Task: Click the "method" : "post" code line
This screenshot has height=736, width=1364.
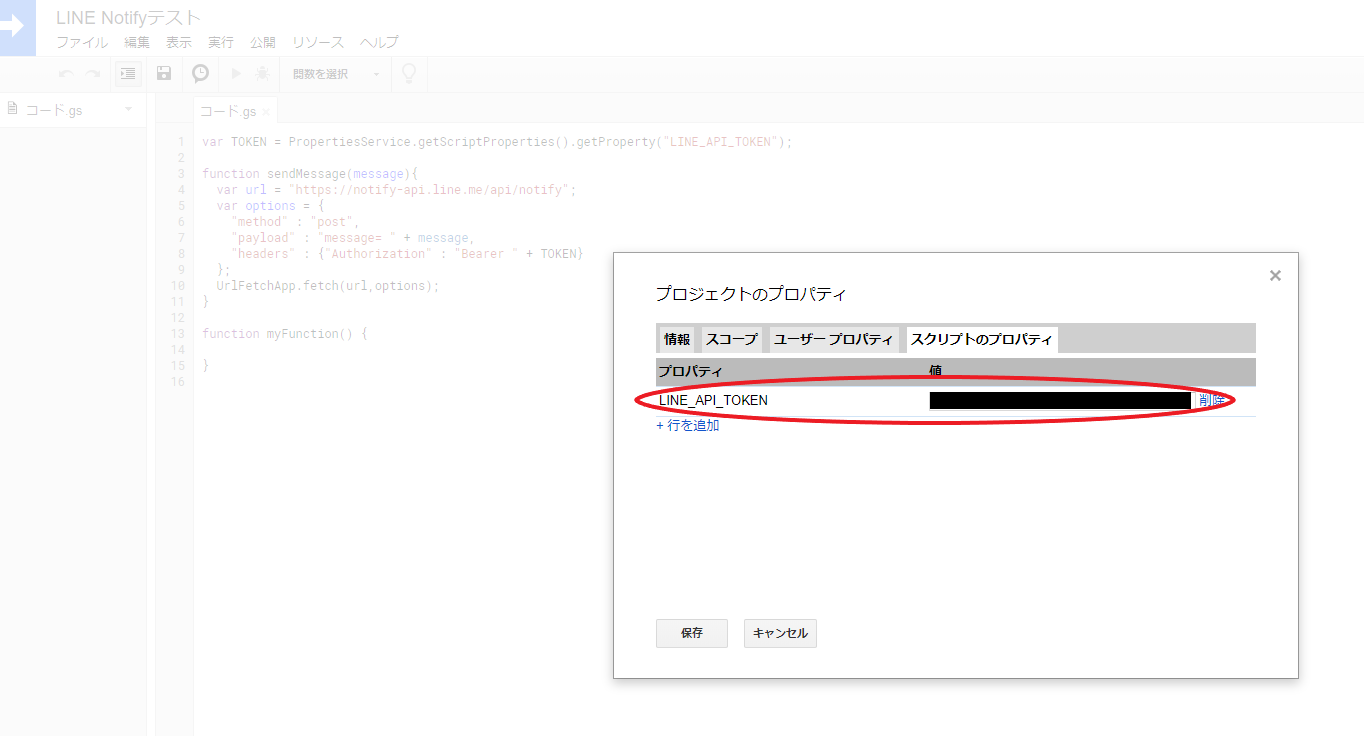Action: point(295,222)
